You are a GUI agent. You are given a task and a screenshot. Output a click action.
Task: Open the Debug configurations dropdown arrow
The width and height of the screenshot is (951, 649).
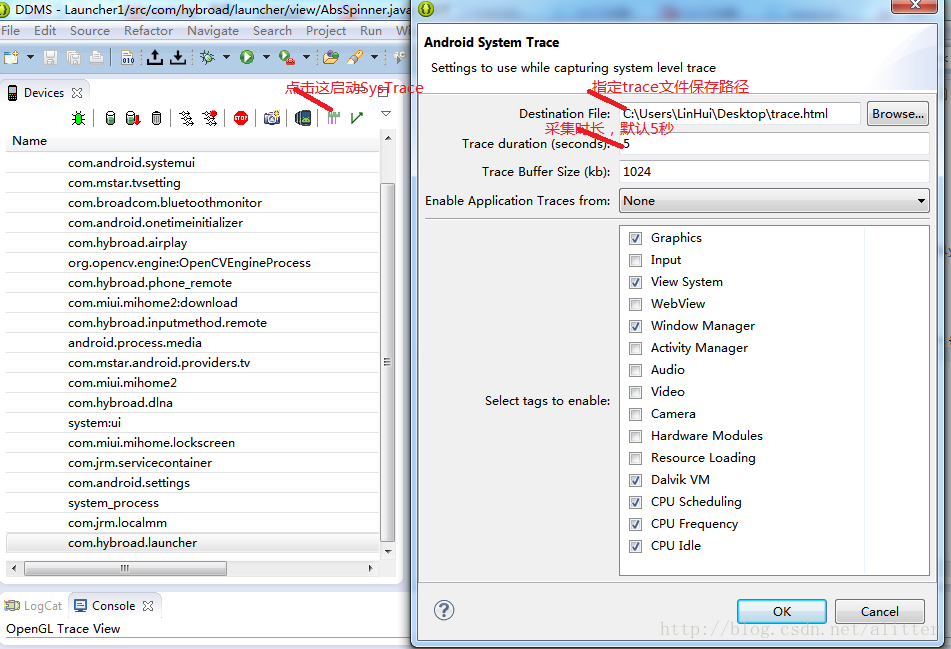226,58
